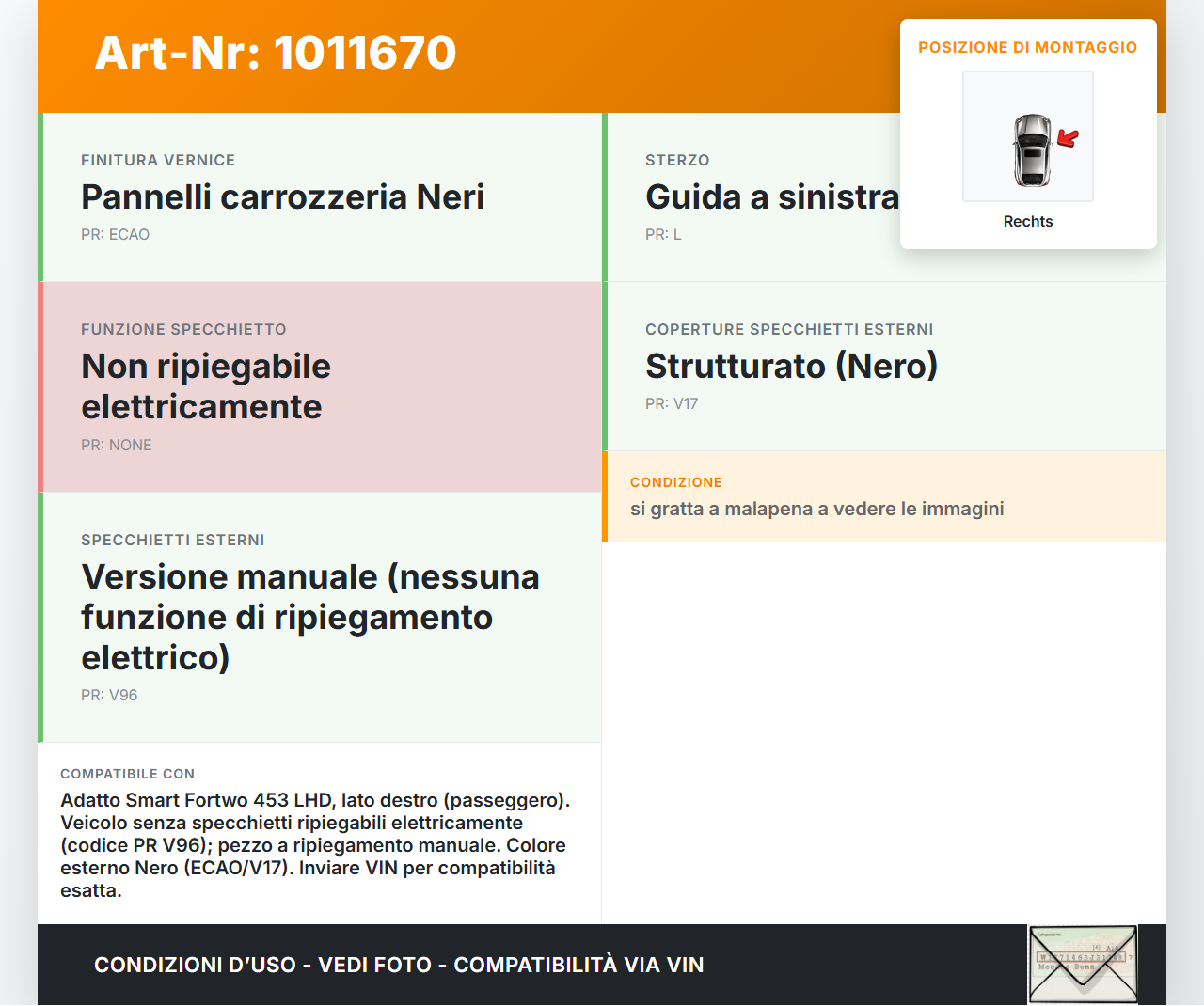The height and width of the screenshot is (1006, 1204).
Task: Toggle the Strutturato (Nero) cover option
Action: coord(791,367)
